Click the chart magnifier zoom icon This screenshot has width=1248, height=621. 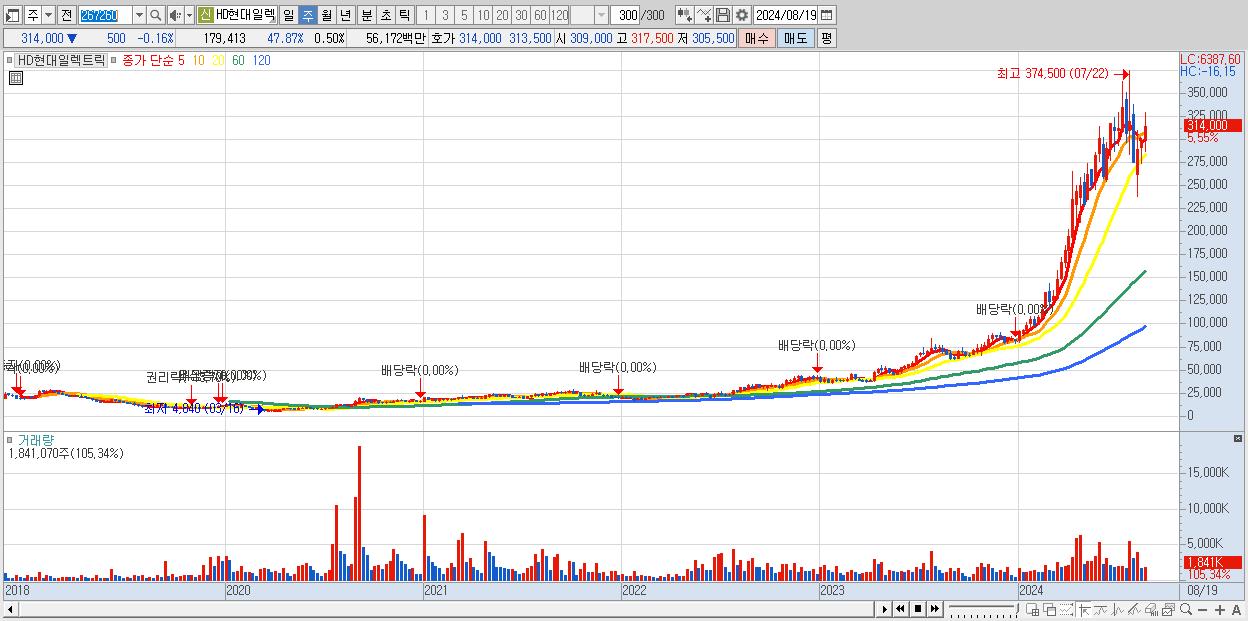[x=1187, y=609]
